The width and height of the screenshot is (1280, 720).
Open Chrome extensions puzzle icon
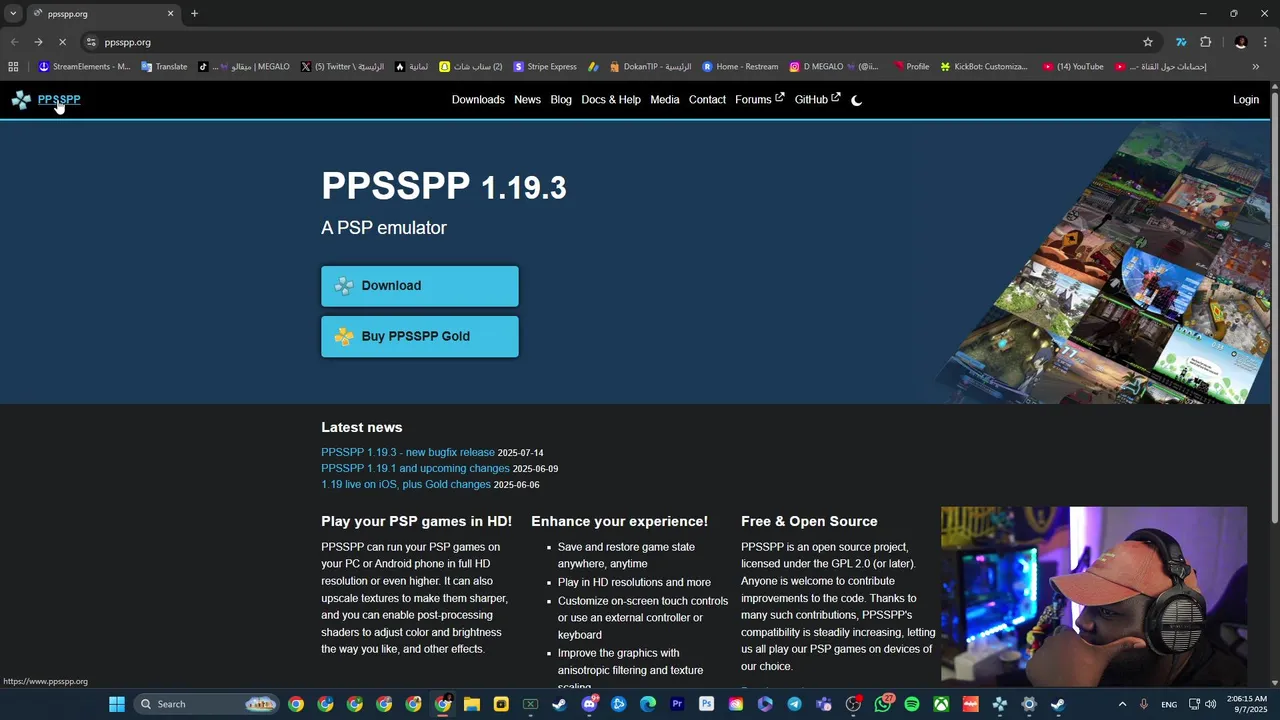tap(1205, 42)
